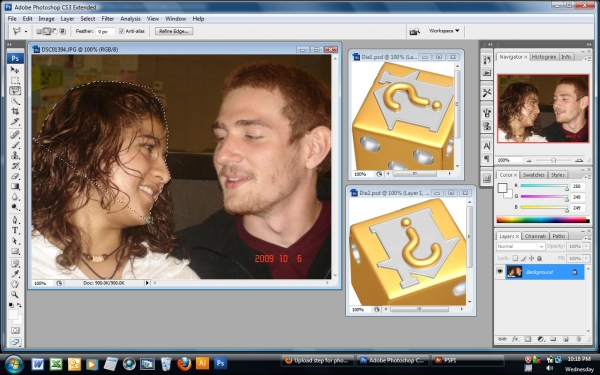Select the Rectangular Marquee tool
Viewport: 600px width, 375px height.
15,80
